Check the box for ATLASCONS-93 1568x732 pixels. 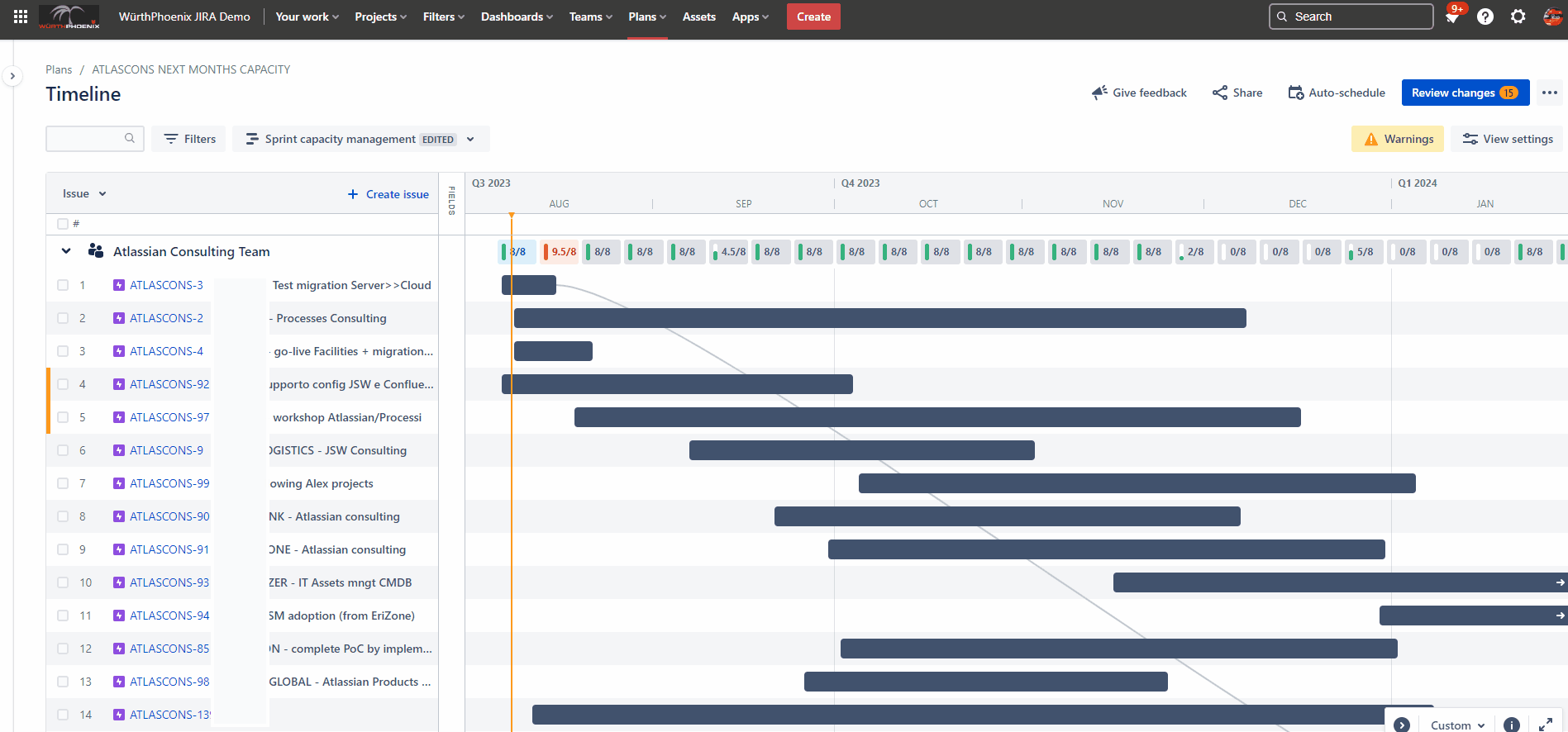coord(63,582)
